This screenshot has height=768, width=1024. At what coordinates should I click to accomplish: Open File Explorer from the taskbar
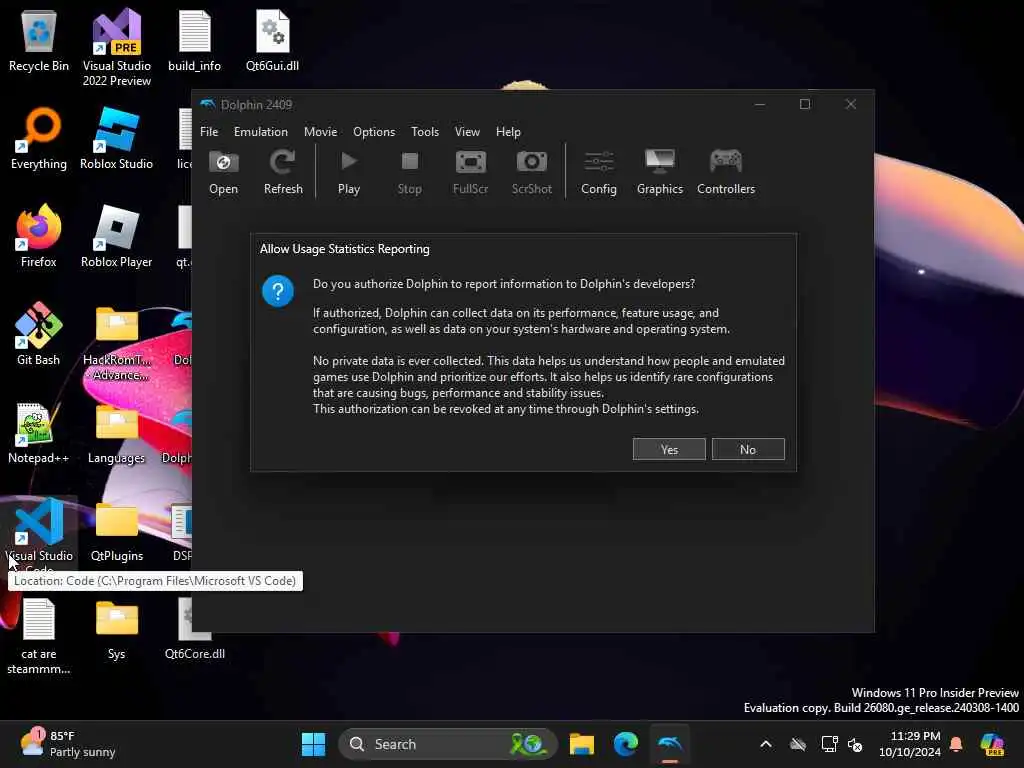(x=581, y=744)
